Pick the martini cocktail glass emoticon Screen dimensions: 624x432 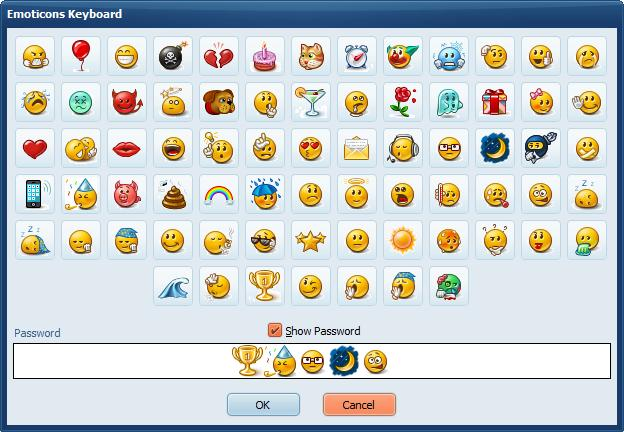[x=311, y=102]
